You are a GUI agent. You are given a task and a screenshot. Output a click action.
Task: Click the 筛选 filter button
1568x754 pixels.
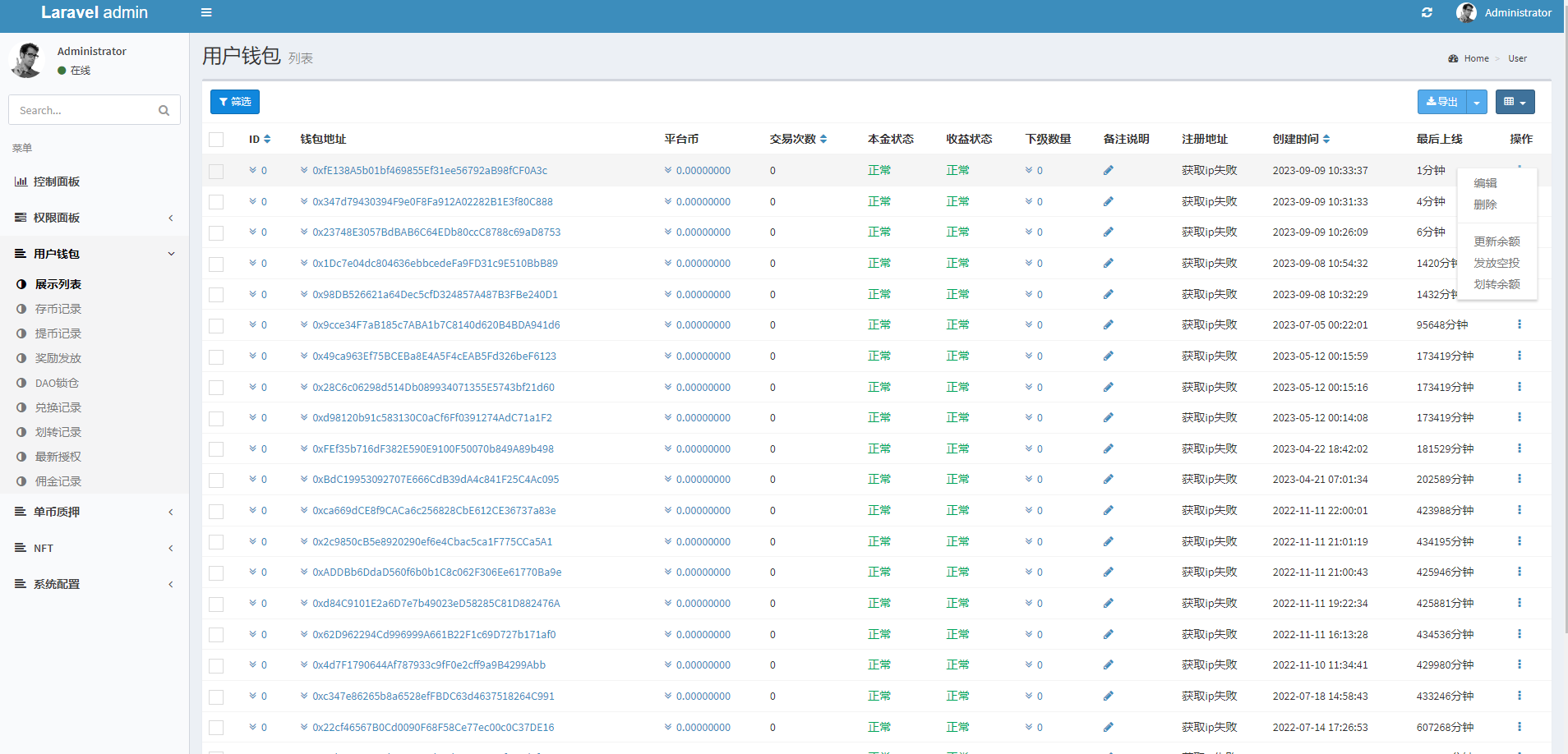pyautogui.click(x=235, y=102)
